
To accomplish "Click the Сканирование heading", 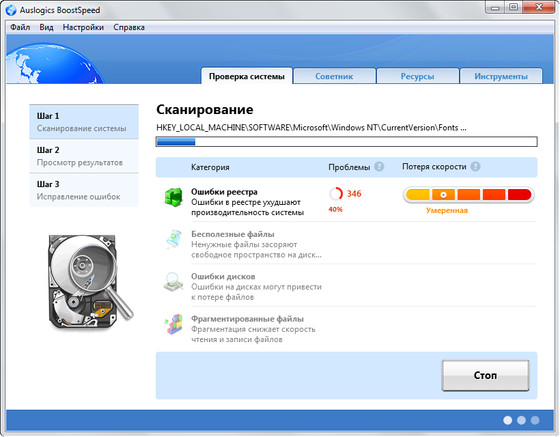I will (205, 109).
